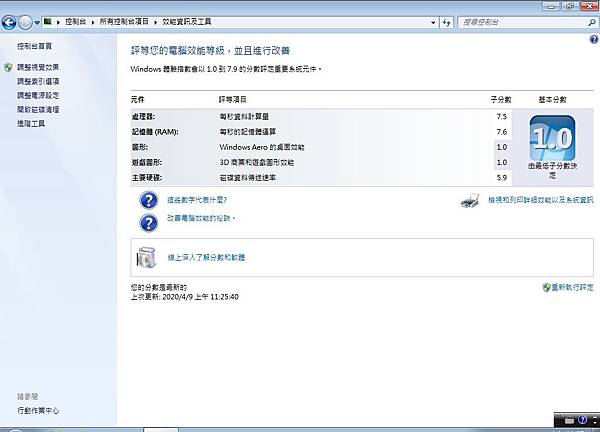This screenshot has width=600, height=432.
Task: Open 行動作業中心 under 請參閱
Action: coord(38,411)
